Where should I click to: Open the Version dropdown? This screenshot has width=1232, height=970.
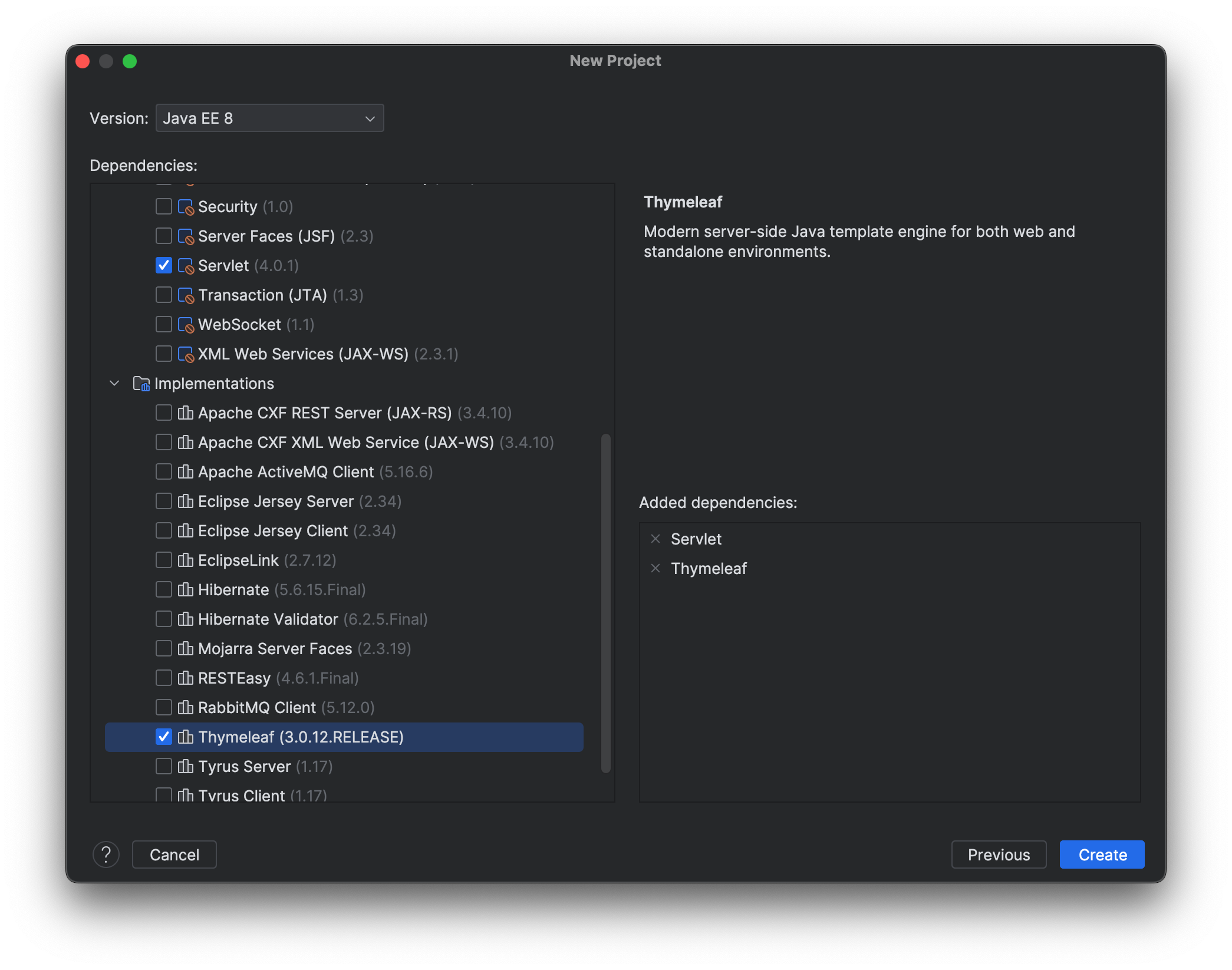(x=269, y=118)
